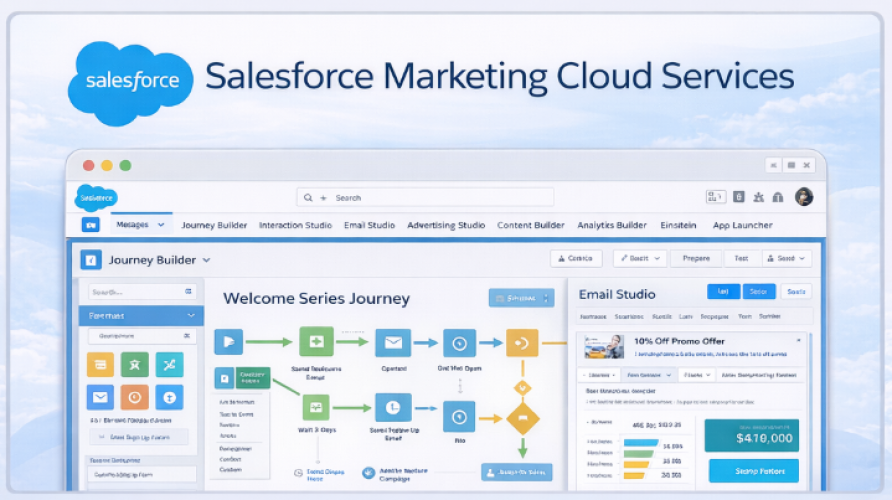Expand the Messages tab dropdown arrow
Screen dimensions: 892x500
coord(161,225)
